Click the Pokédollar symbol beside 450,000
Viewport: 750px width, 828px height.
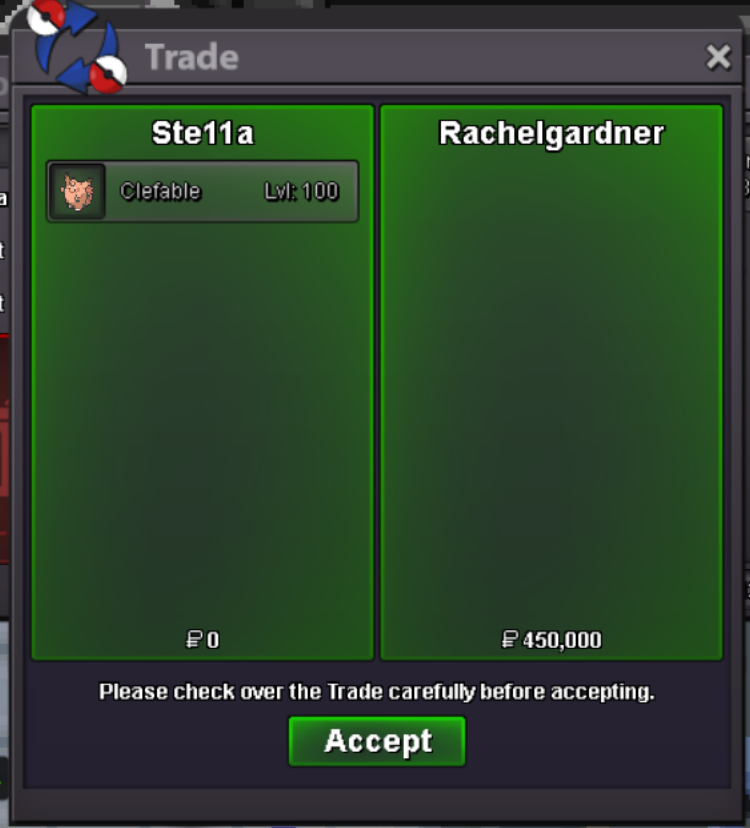coord(510,639)
